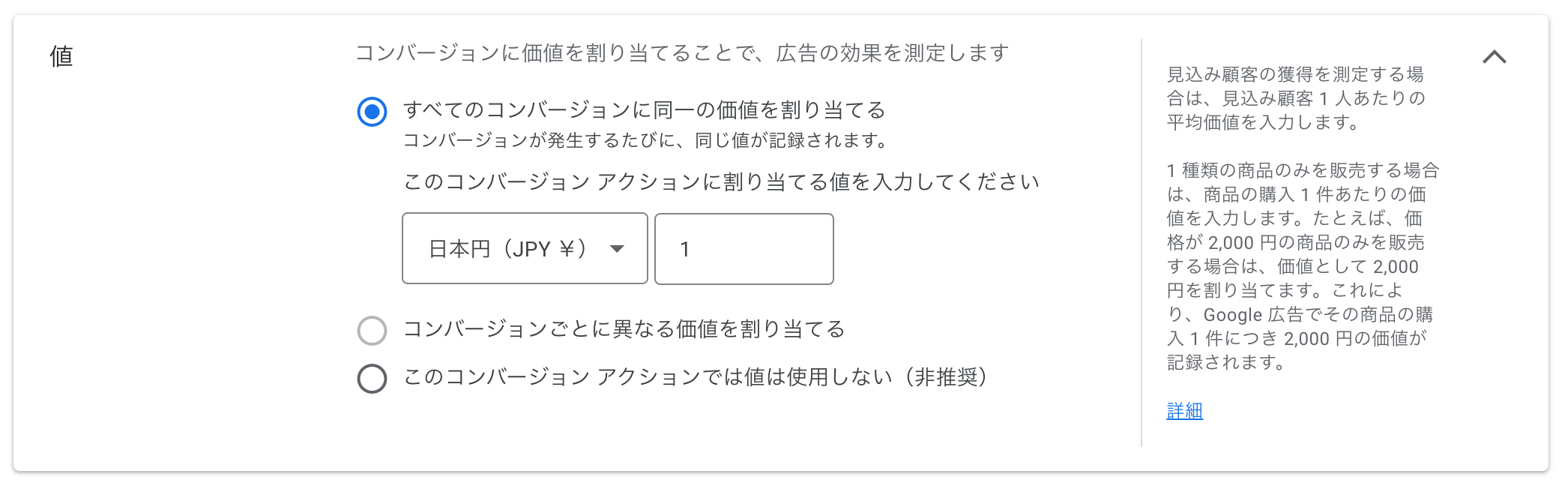1568x486 pixels.
Task: Click the コンバージョンごとに異なる価値を割り当てる label text
Action: (624, 329)
